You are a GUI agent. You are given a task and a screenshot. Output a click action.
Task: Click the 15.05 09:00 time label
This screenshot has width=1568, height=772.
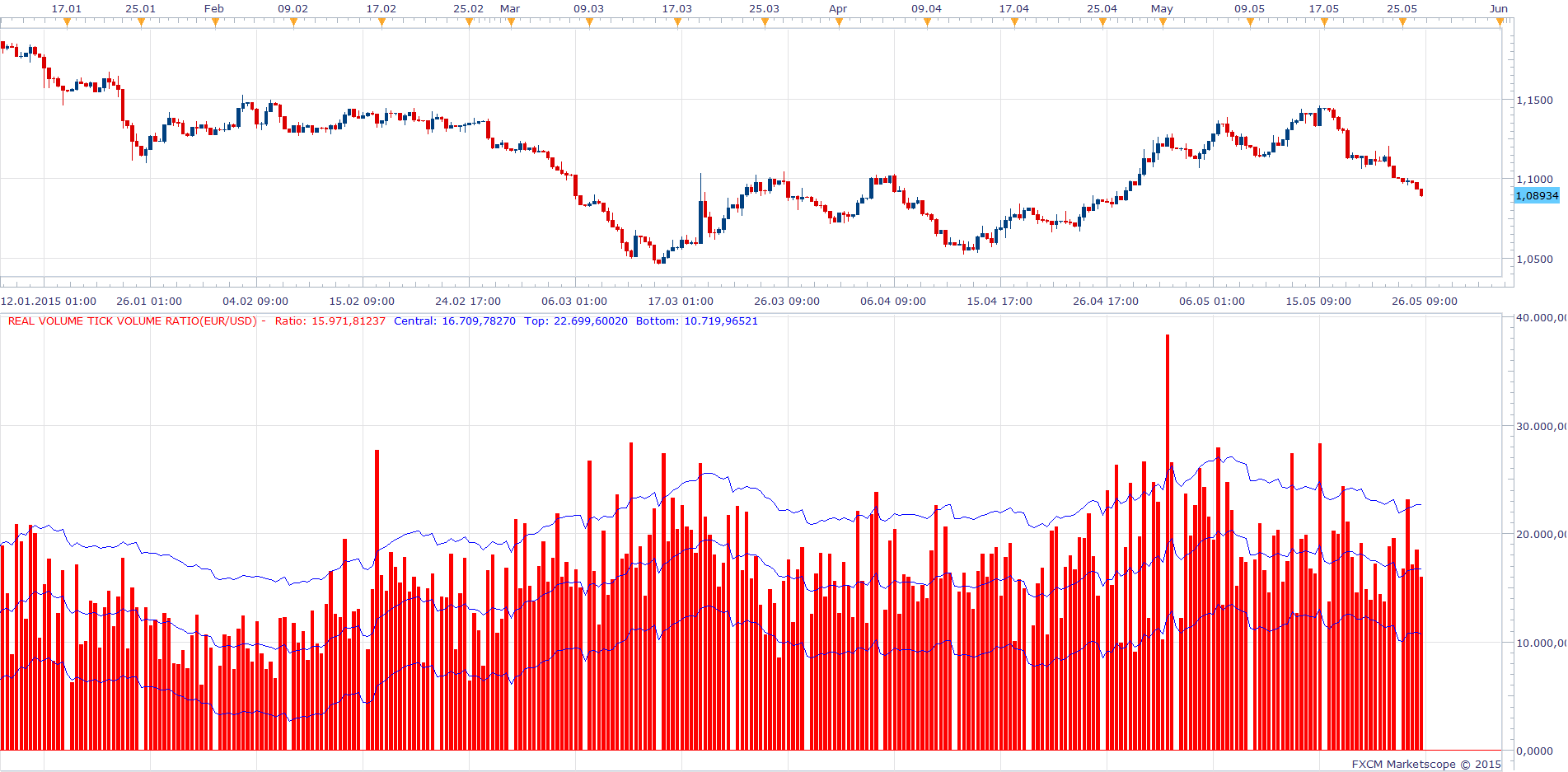1318,301
